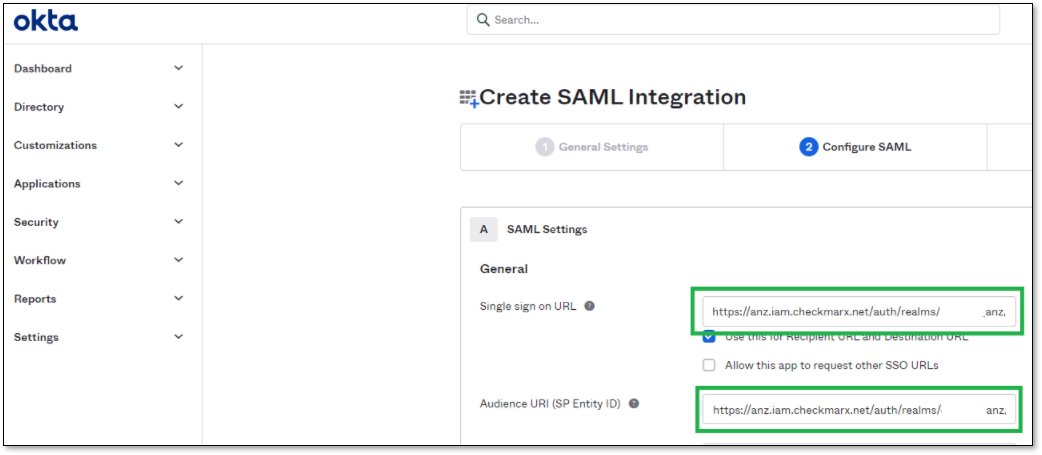The height and width of the screenshot is (455, 1042).
Task: Open help tooltip for Audience URI
Action: pos(634,403)
